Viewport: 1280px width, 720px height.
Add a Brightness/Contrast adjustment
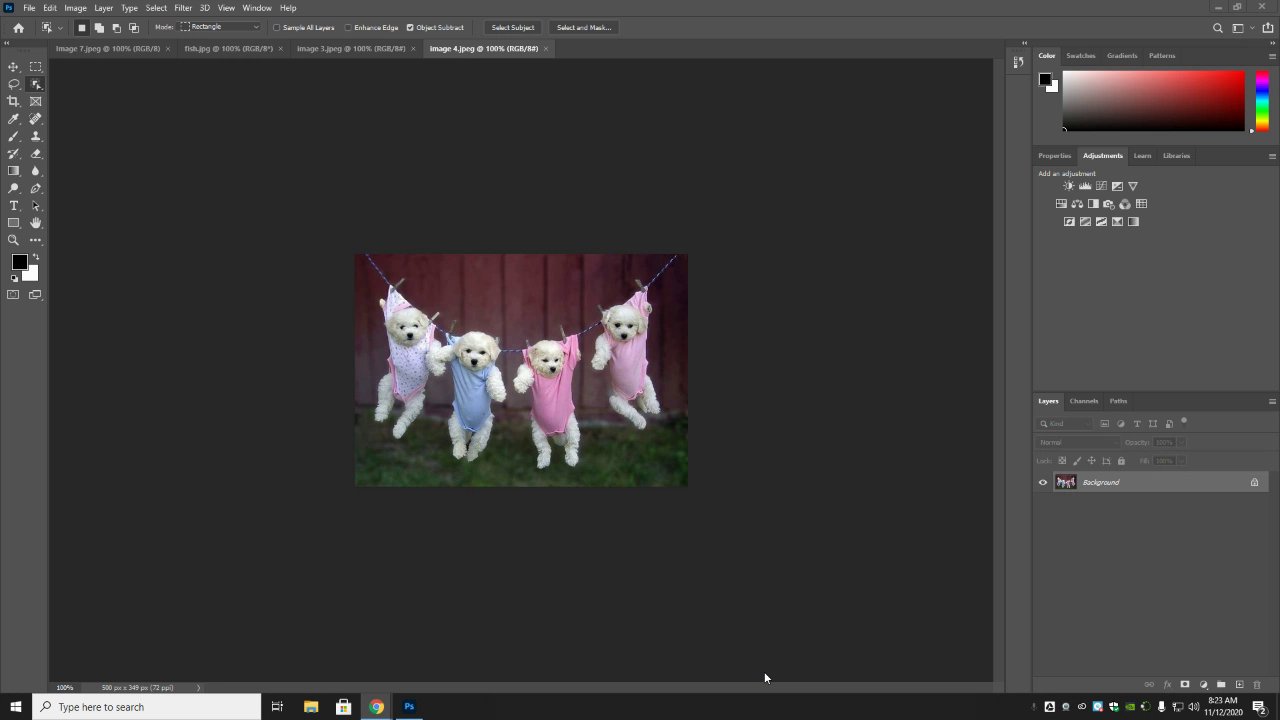[x=1069, y=186]
